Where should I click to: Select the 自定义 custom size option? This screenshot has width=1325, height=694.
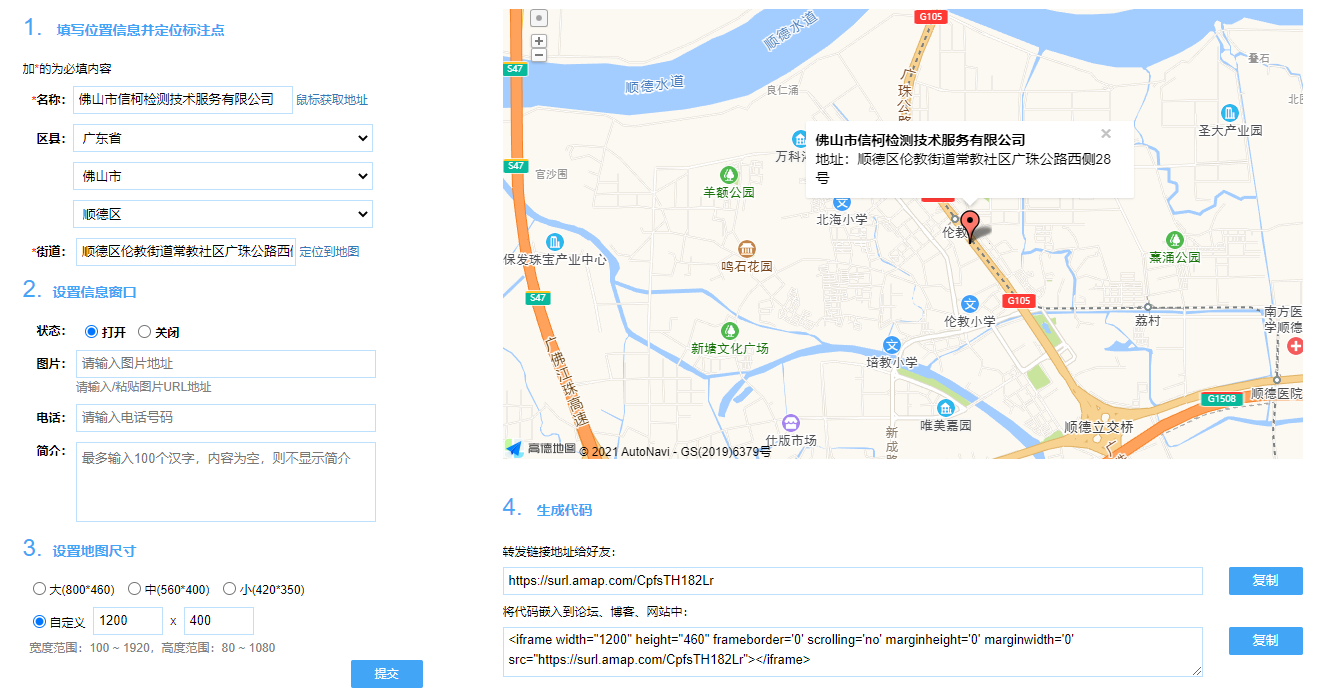click(40, 621)
